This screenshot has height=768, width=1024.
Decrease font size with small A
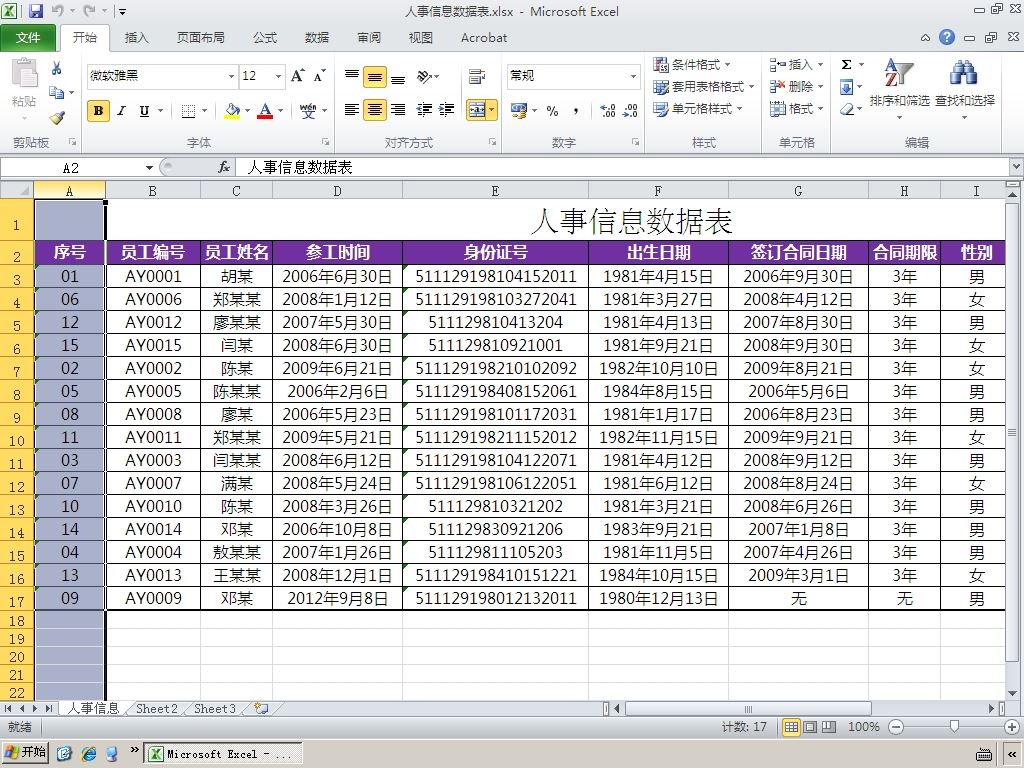pos(319,76)
